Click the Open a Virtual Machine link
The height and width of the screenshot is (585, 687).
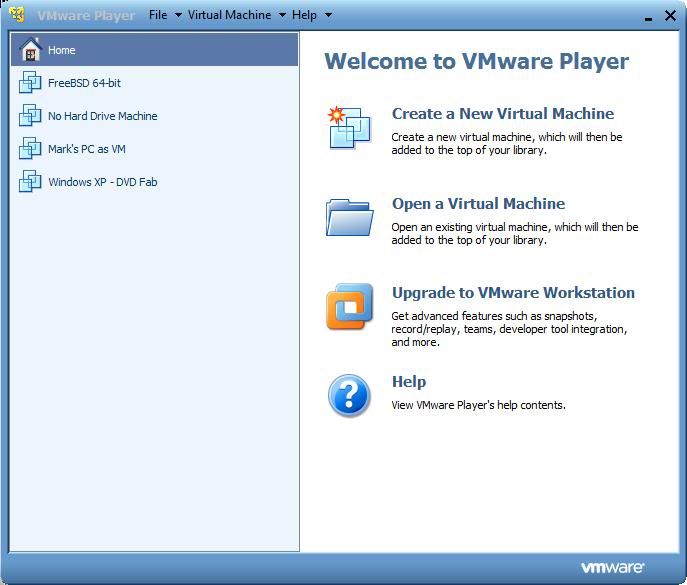click(478, 204)
